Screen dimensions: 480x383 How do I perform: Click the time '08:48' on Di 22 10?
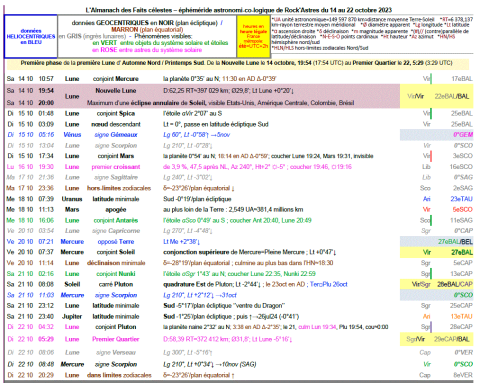click(46, 364)
